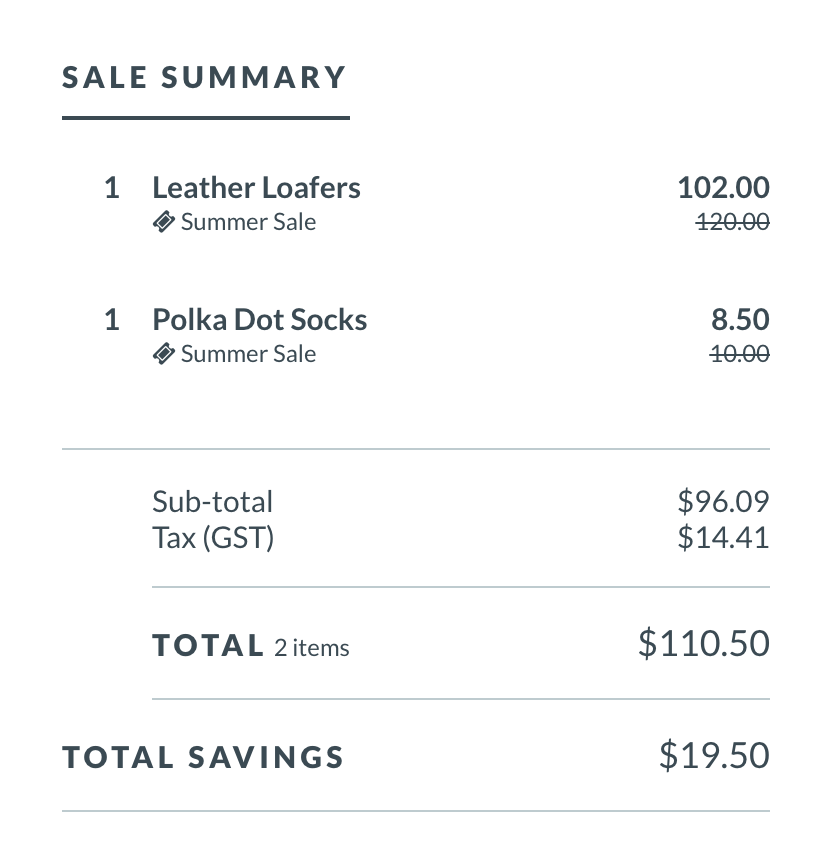This screenshot has height=848, width=828.
Task: Click the Summer Sale tag icon under Leather Loafers
Action: pyautogui.click(x=163, y=222)
